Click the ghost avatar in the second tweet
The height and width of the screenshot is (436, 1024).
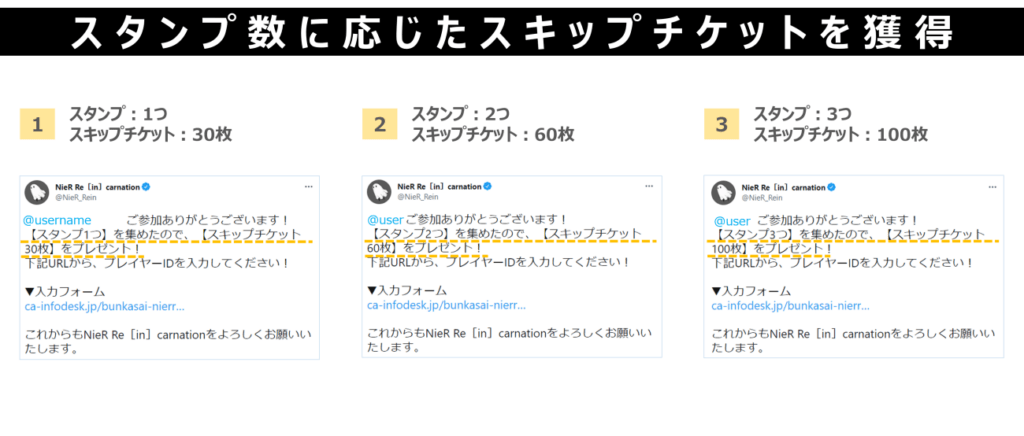[378, 191]
